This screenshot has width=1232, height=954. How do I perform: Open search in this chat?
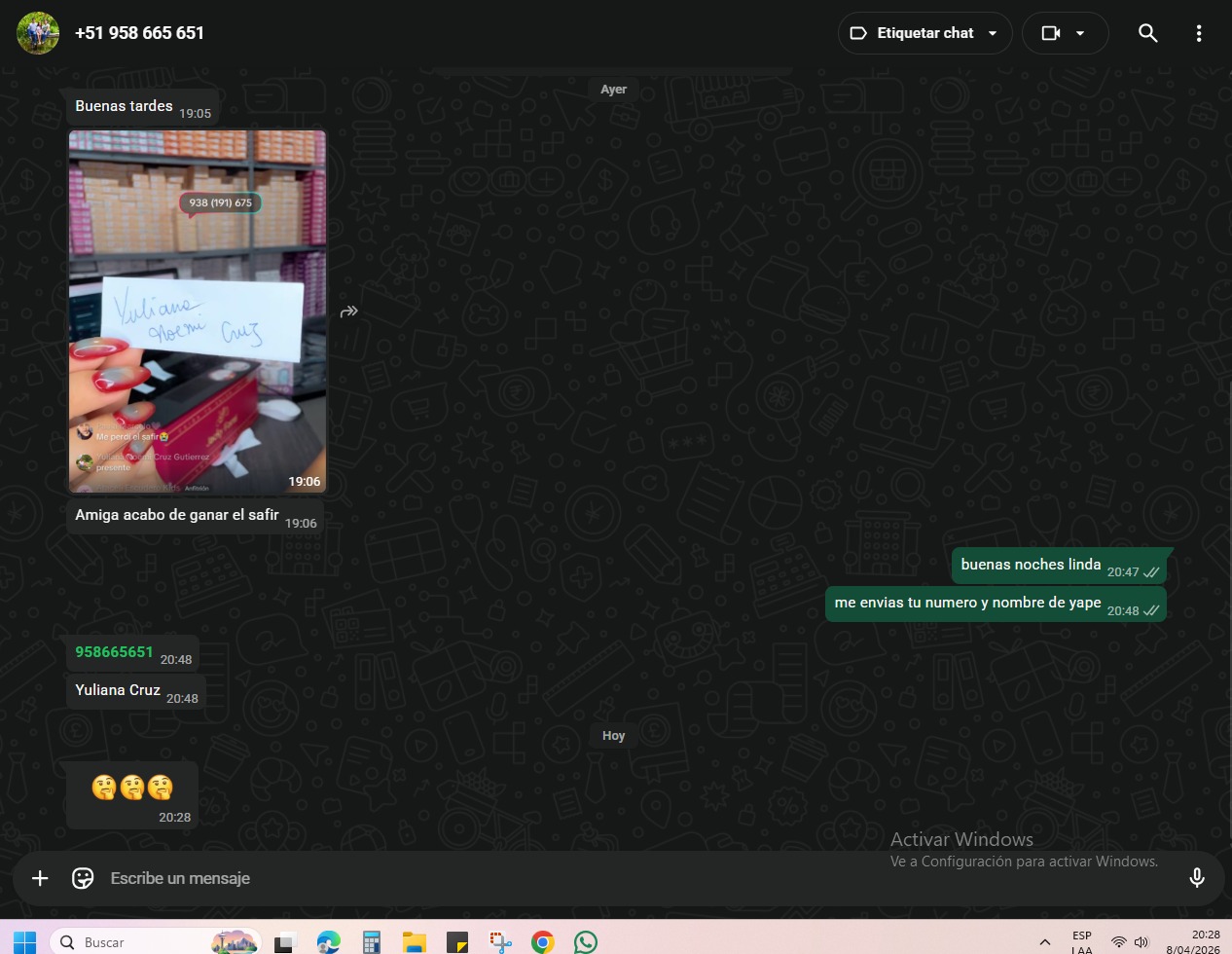point(1147,33)
